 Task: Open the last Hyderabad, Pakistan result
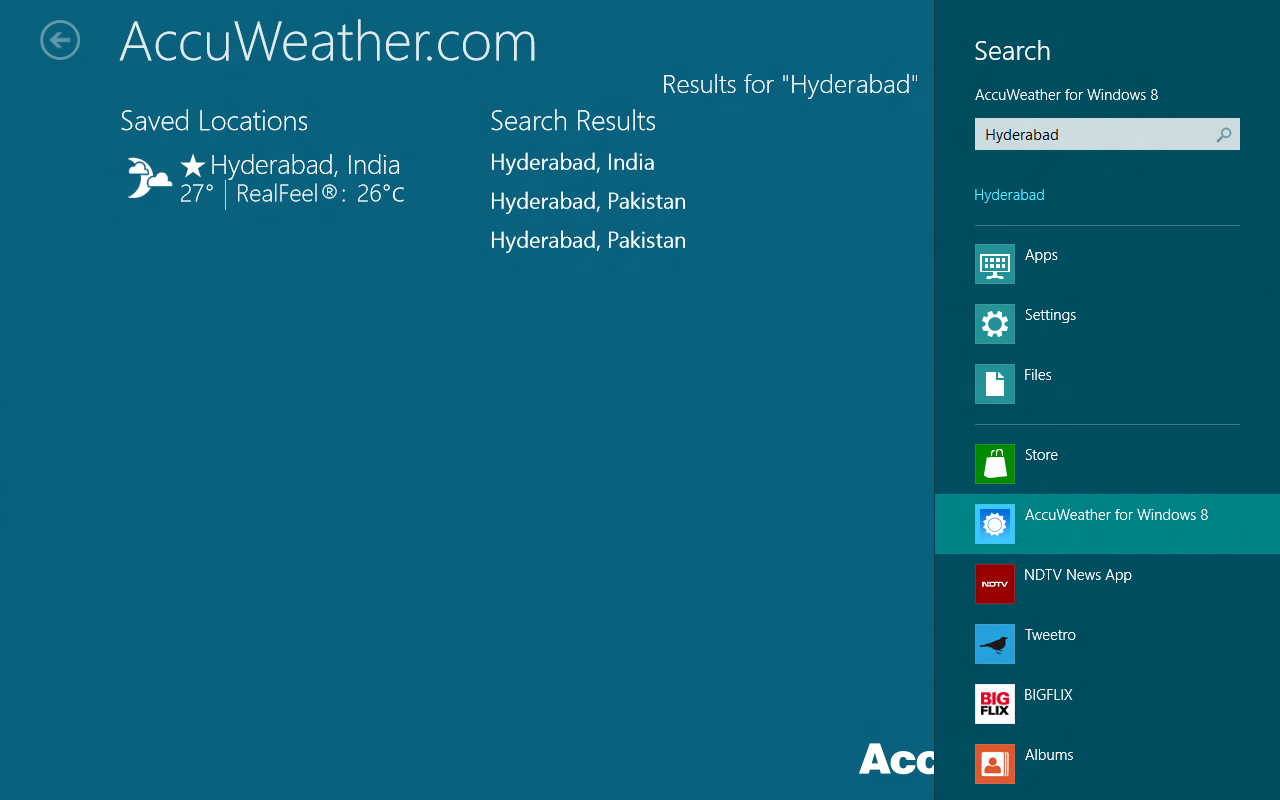588,240
